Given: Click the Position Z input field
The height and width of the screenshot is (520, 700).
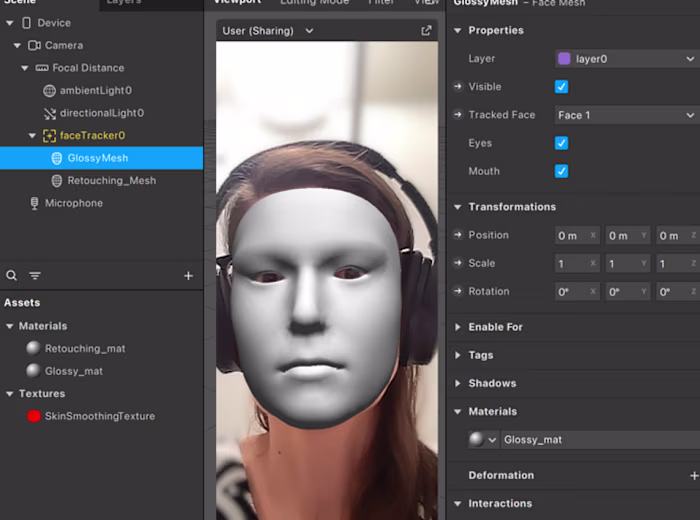Looking at the screenshot, I should [x=678, y=235].
